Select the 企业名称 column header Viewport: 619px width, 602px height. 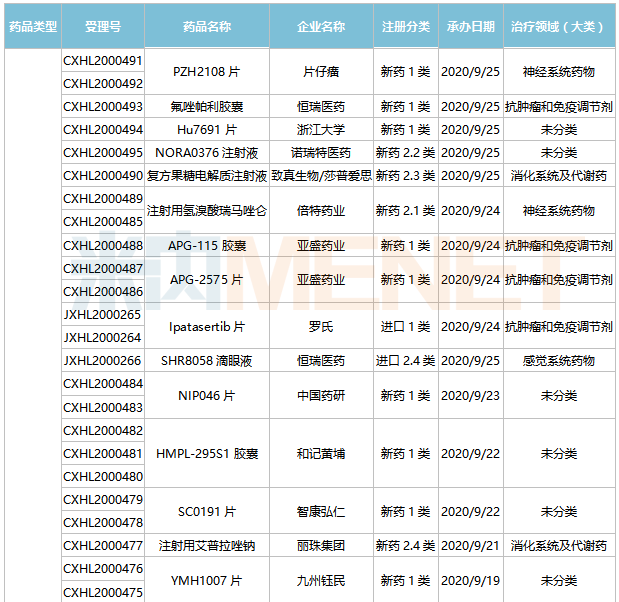[x=321, y=26]
